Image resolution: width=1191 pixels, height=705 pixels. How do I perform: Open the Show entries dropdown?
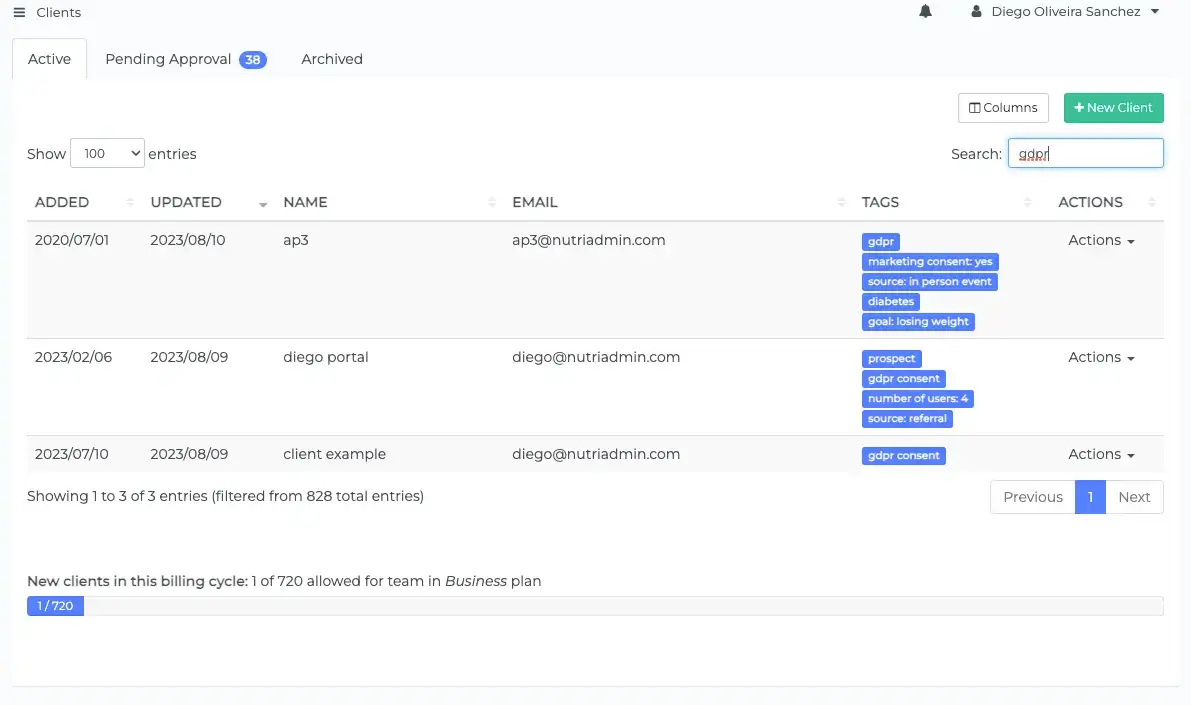pyautogui.click(x=107, y=153)
